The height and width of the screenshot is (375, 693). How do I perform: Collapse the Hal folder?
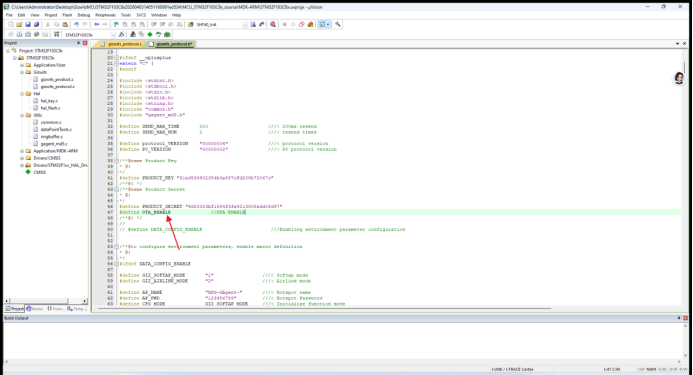(x=22, y=94)
